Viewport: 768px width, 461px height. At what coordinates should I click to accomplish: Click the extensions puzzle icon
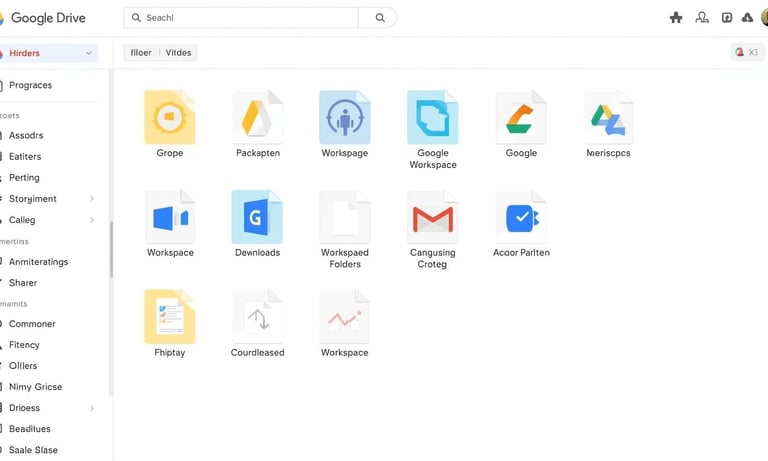(x=676, y=18)
